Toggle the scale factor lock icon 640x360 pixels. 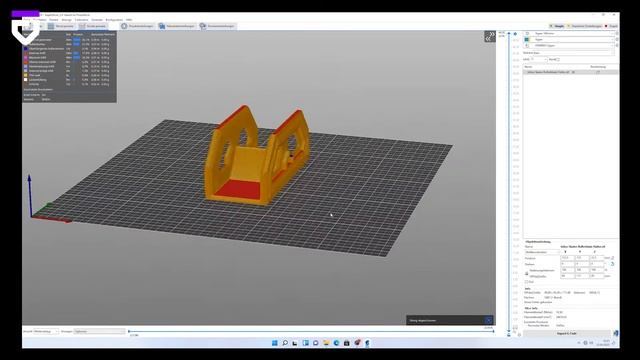(527, 273)
